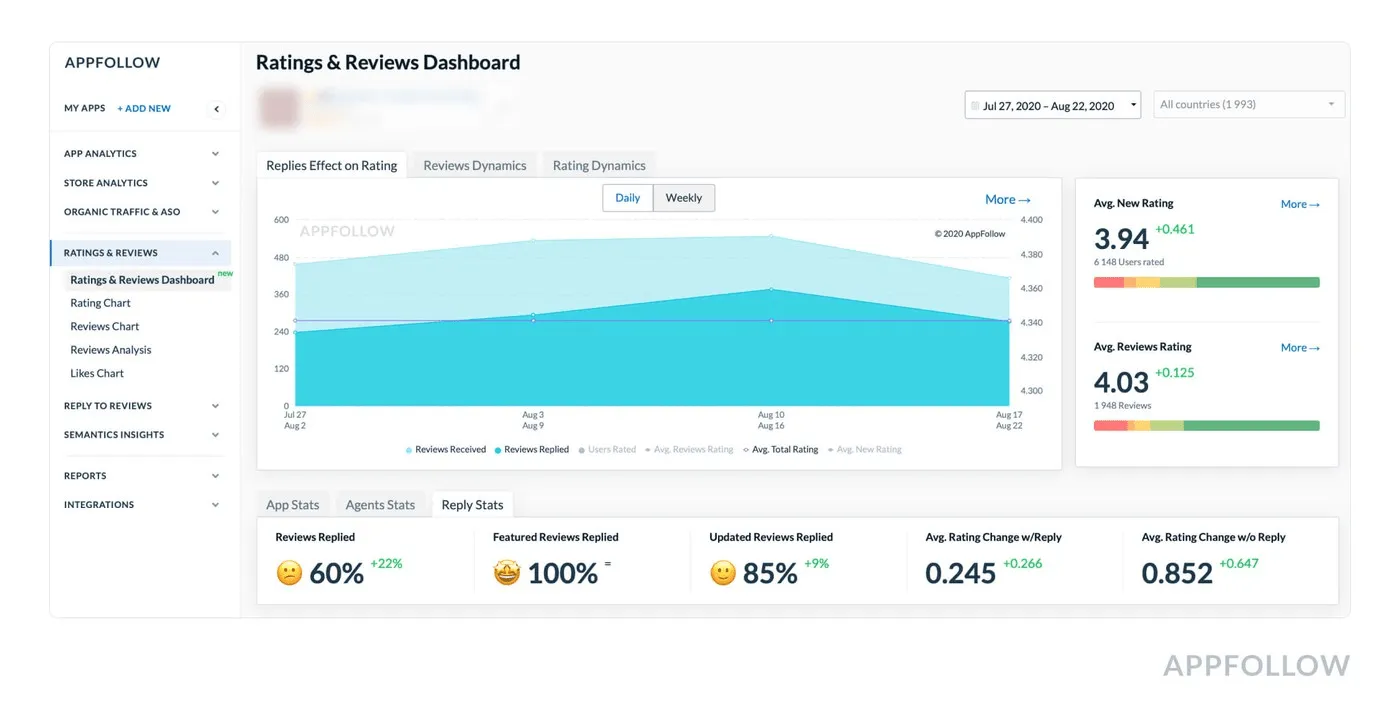The width and height of the screenshot is (1400, 701).
Task: Toggle Avg. New Rating legend series
Action: (864, 450)
